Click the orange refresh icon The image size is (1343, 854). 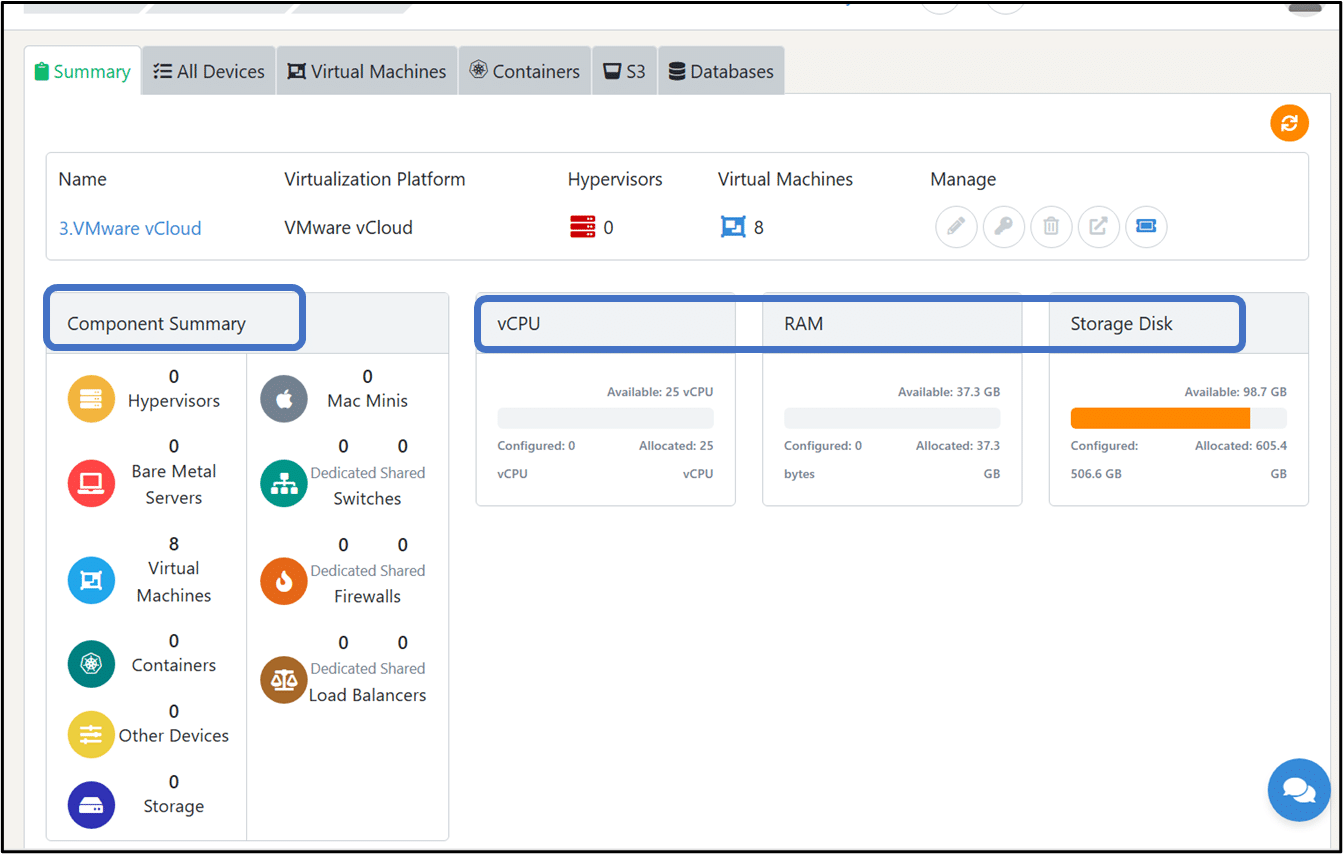click(1289, 123)
